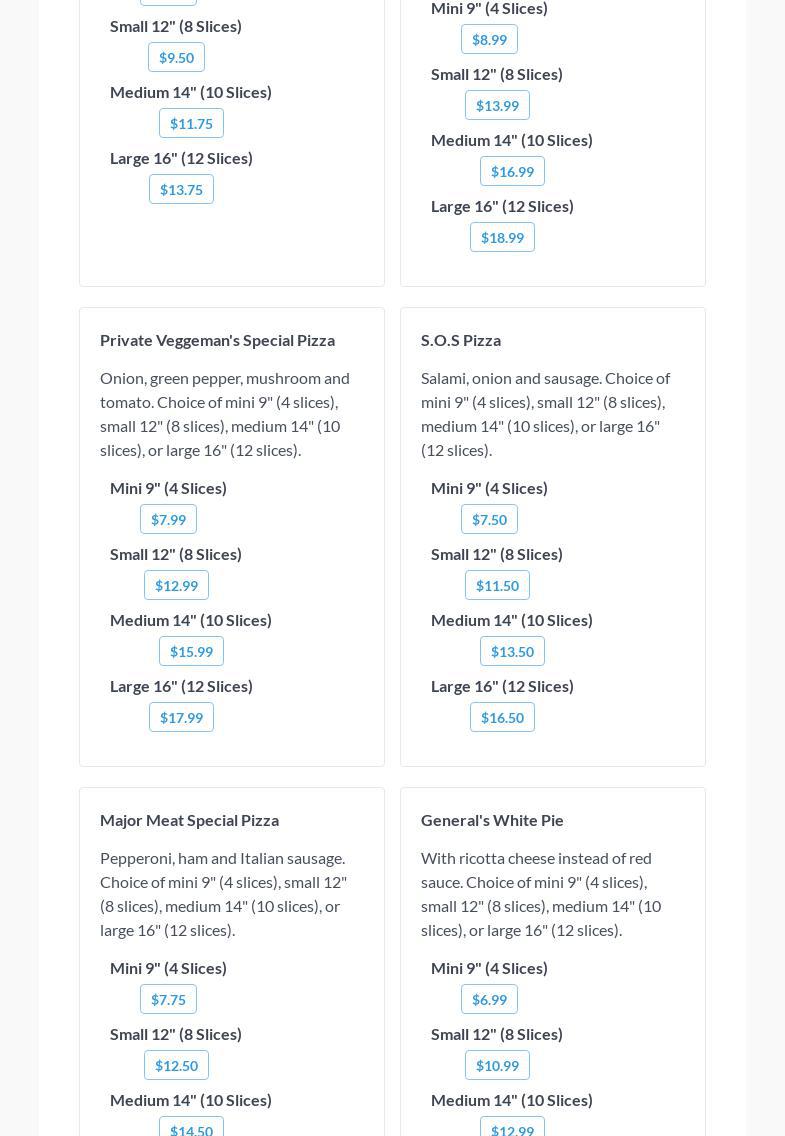The height and width of the screenshot is (1136, 785).
Task: Pick Veggeman's Large 16" at $17.99
Action: click(x=181, y=718)
